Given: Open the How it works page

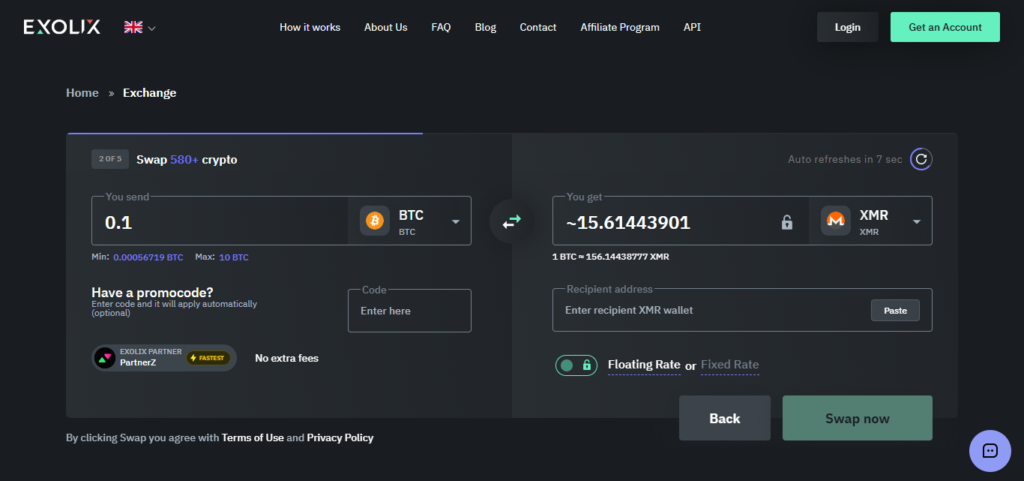Looking at the screenshot, I should [x=310, y=27].
